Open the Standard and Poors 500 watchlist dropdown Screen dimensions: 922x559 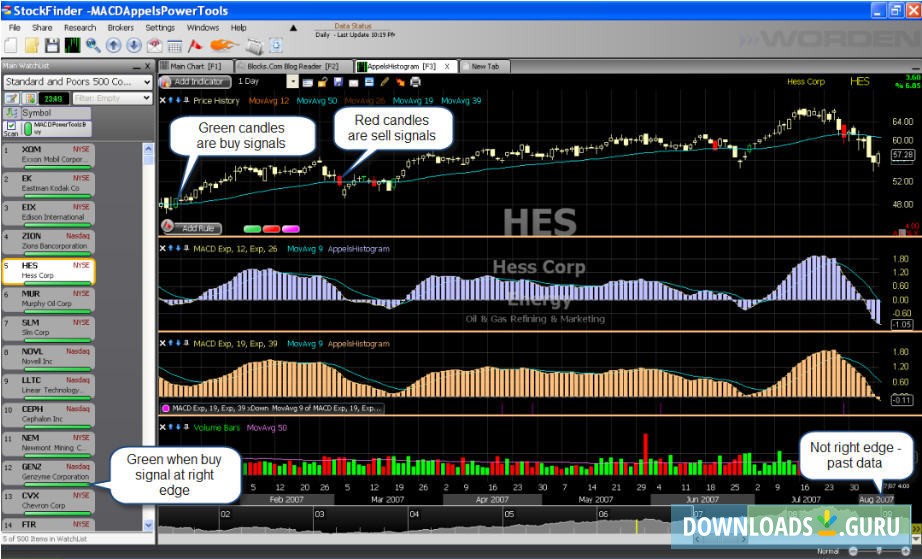point(147,82)
